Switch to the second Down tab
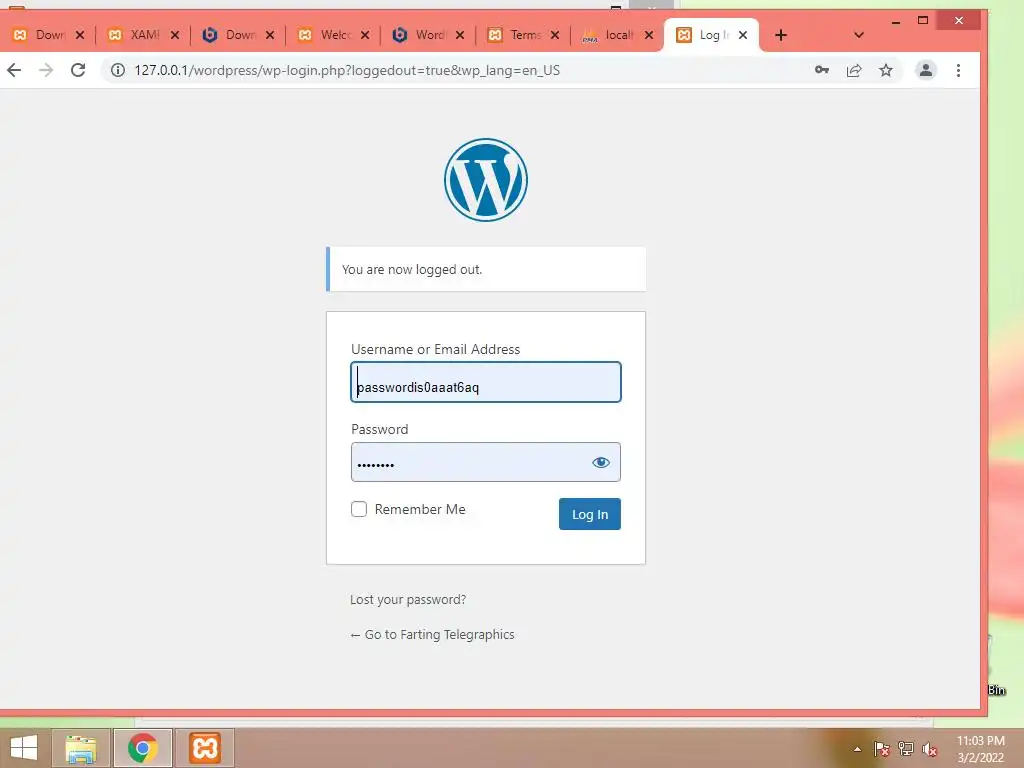1024x768 pixels. tap(231, 35)
